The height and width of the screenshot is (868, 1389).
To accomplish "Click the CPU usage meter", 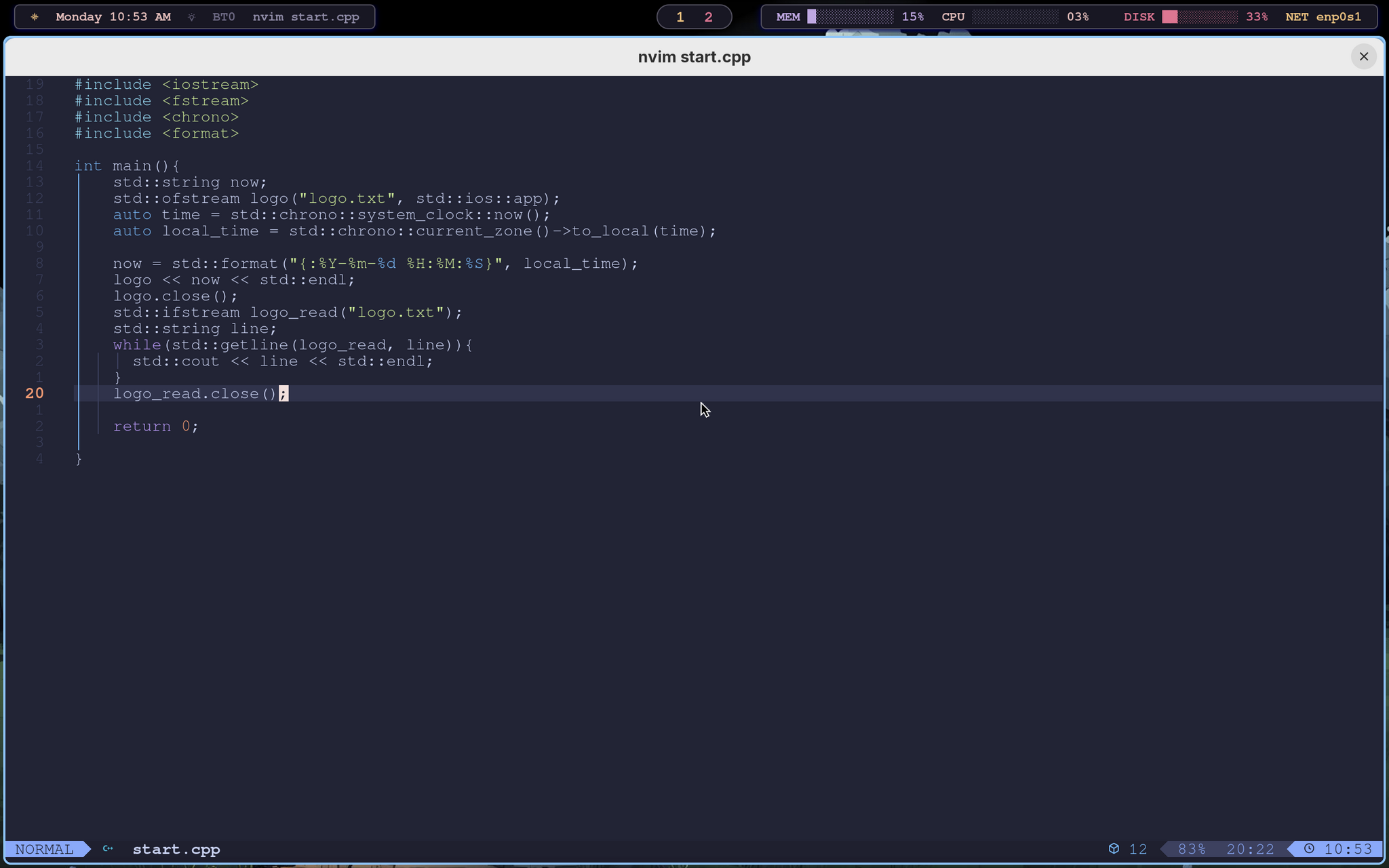I will (1015, 17).
